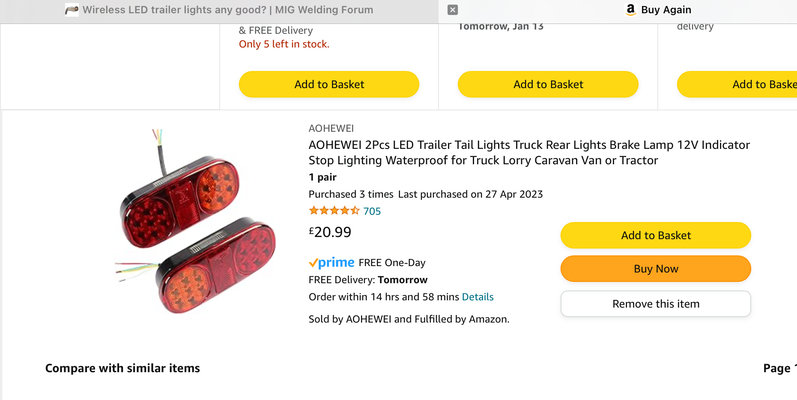Click the Prime logo badge
The height and width of the screenshot is (400, 797).
coord(331,263)
